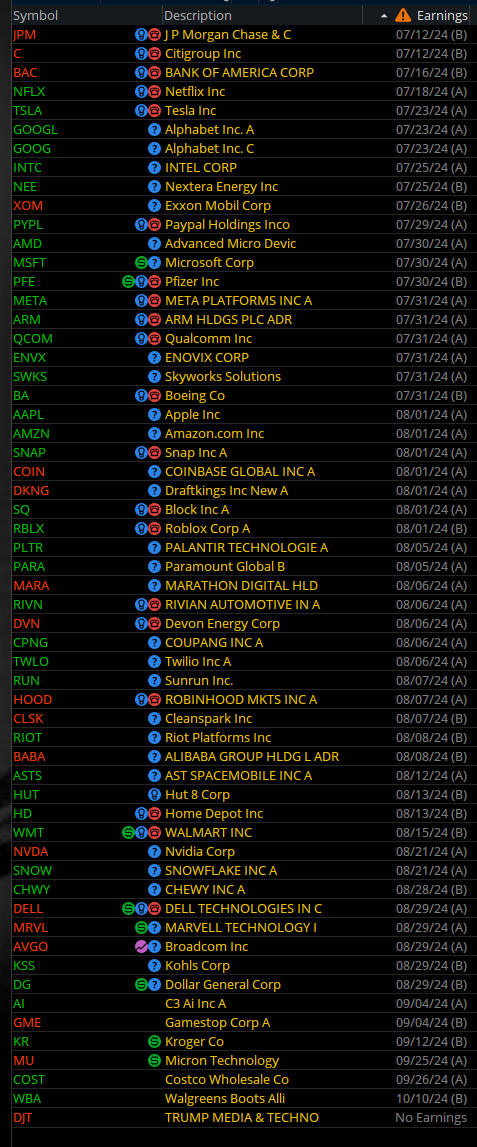Click the No Earnings cell for DJT
The image size is (477, 1147).
click(431, 1118)
